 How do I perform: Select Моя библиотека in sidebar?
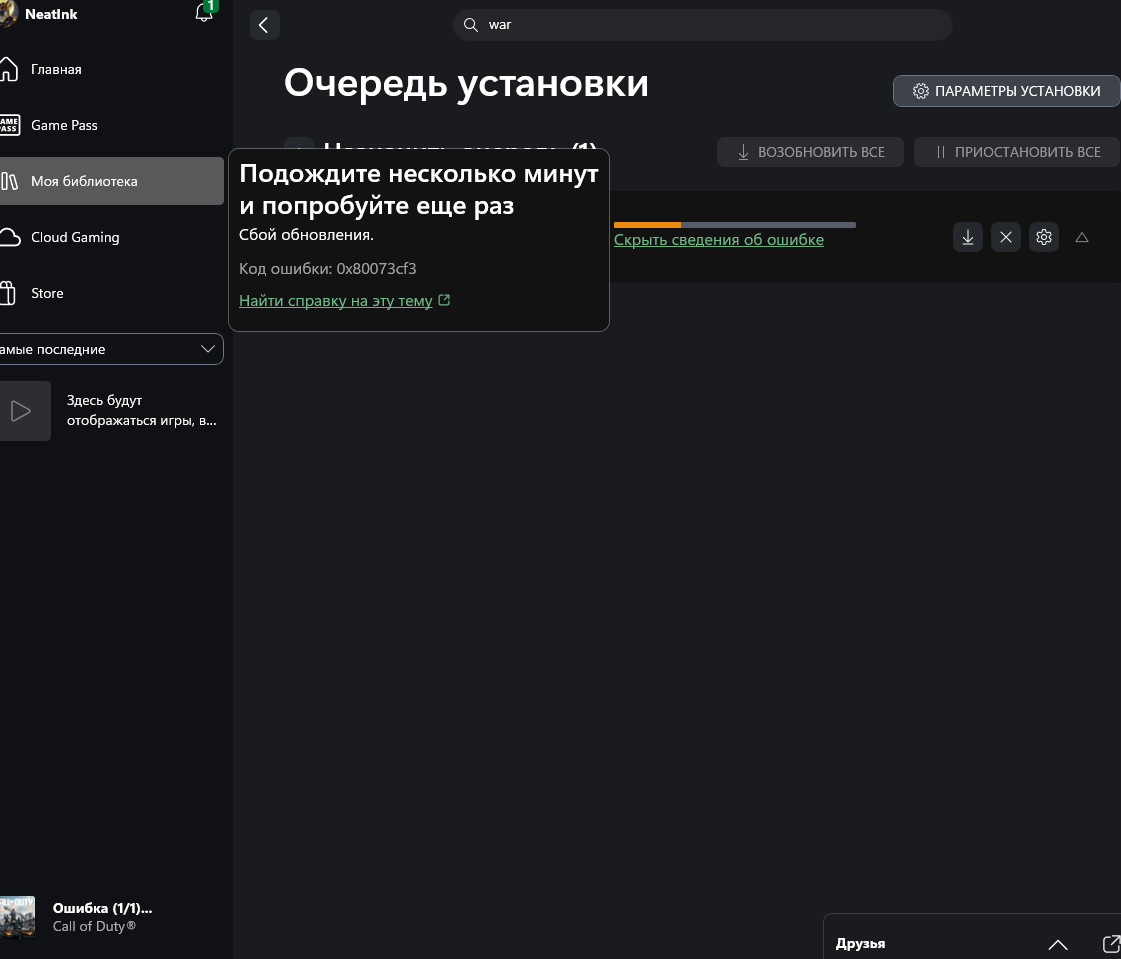[x=112, y=181]
